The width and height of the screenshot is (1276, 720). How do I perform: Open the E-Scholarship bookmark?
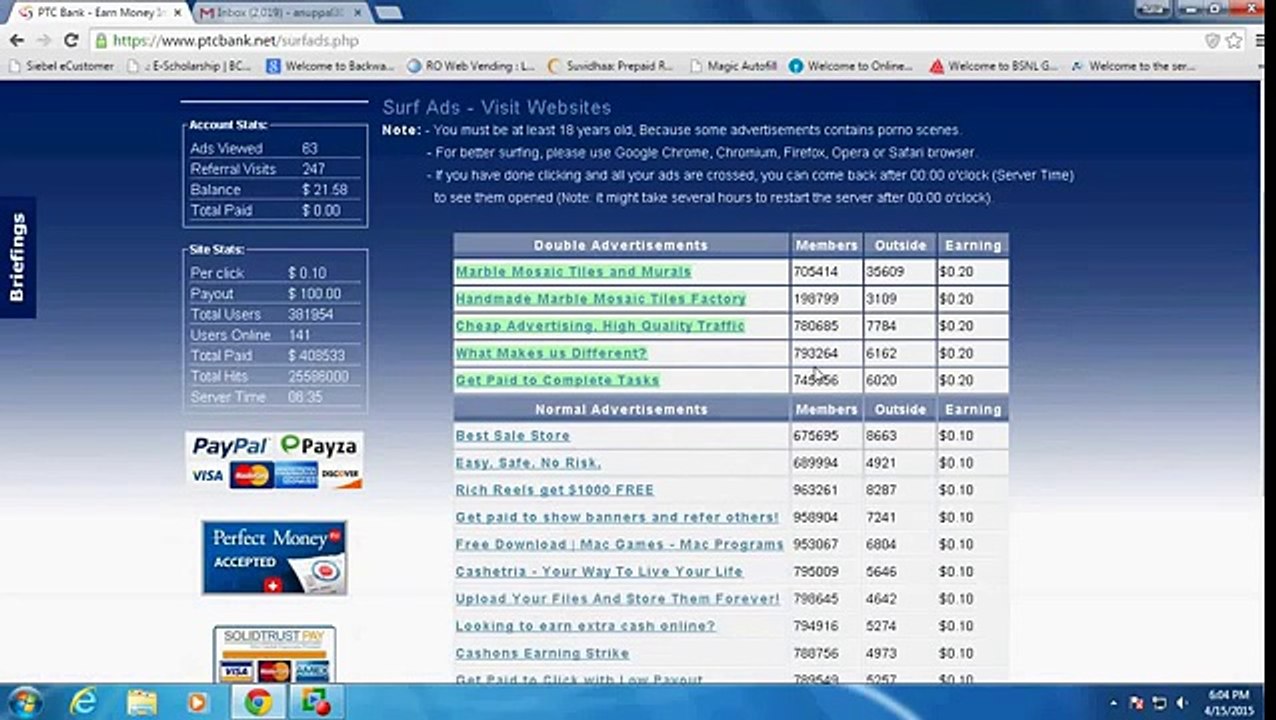pos(189,66)
